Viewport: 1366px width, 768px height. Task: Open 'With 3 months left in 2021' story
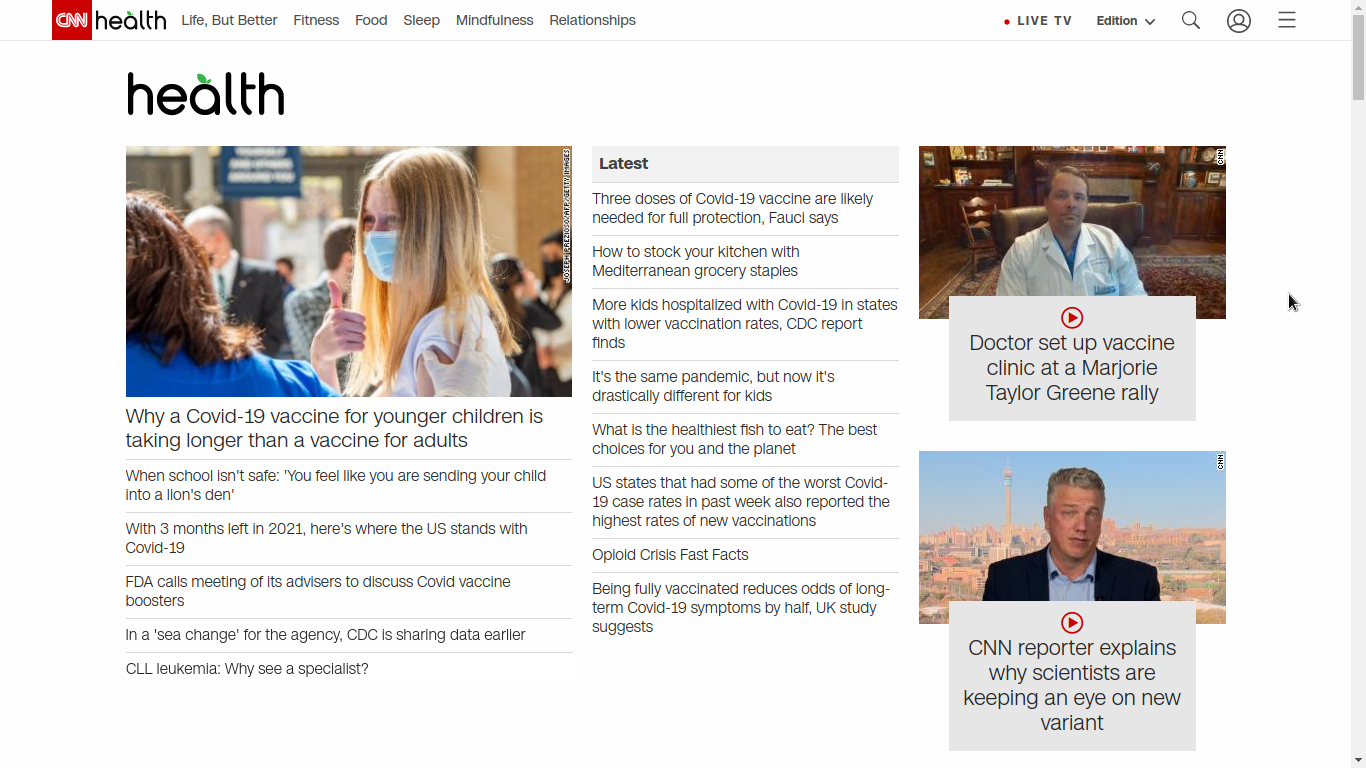point(327,538)
